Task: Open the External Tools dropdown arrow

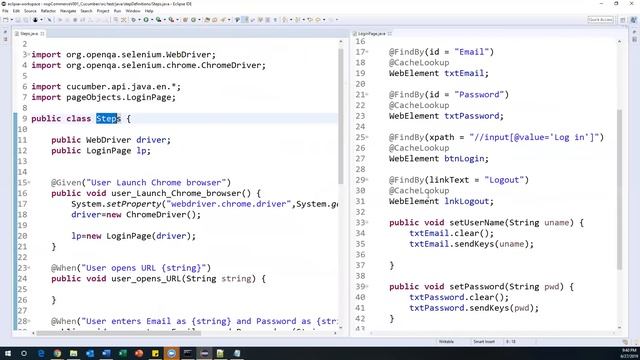Action: point(177,20)
